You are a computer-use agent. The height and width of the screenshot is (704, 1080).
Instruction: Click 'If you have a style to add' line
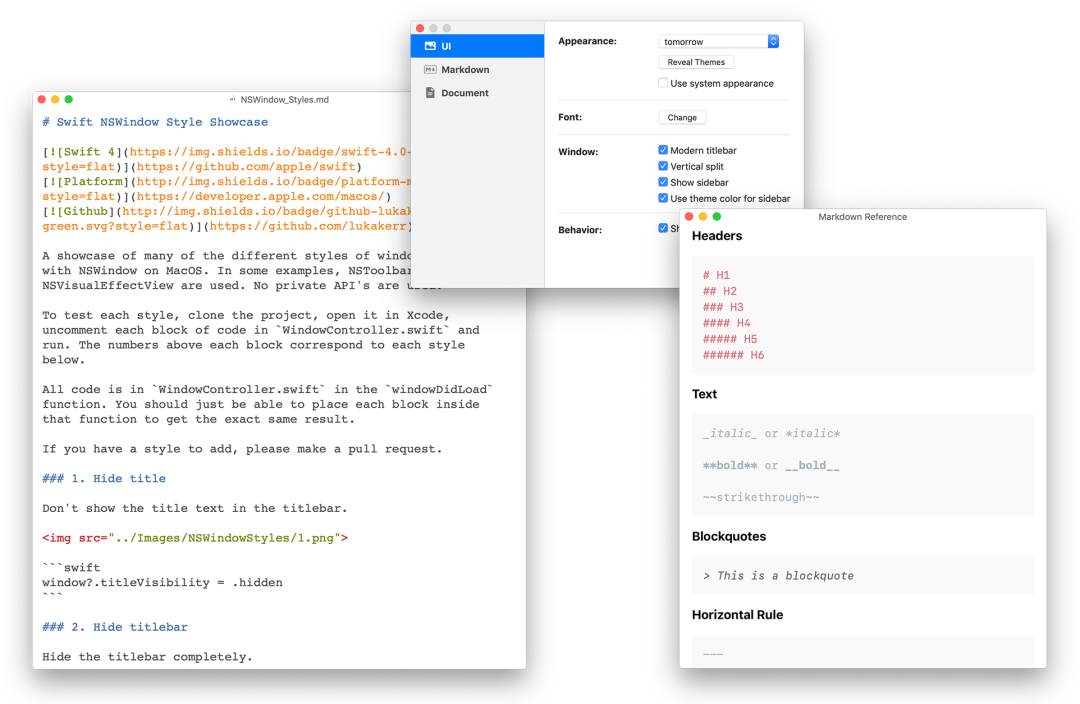[x=242, y=449]
